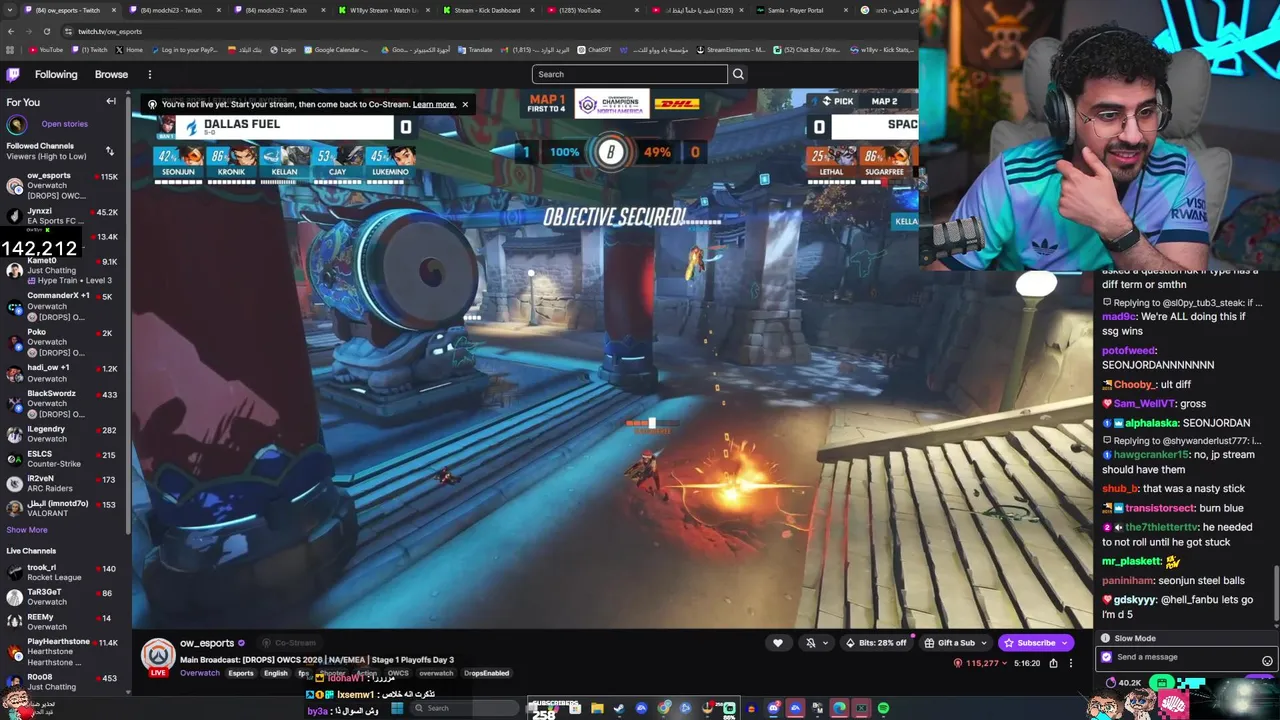Image resolution: width=1280 pixels, height=720 pixels.
Task: Toggle the notifications bell for ow_esports
Action: [811, 643]
